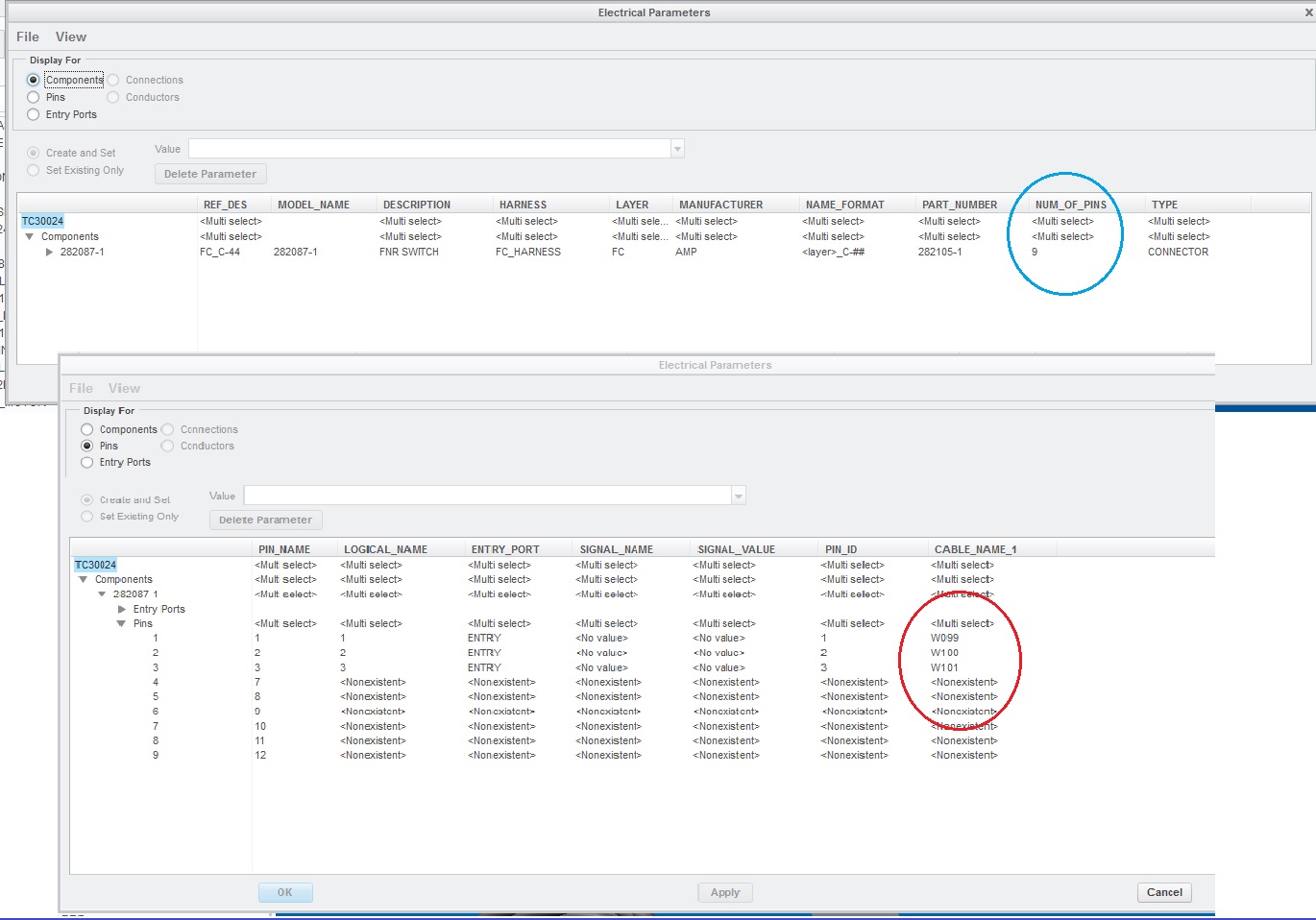The height and width of the screenshot is (920, 1316).
Task: Select the Conductors display option
Action: (167, 446)
